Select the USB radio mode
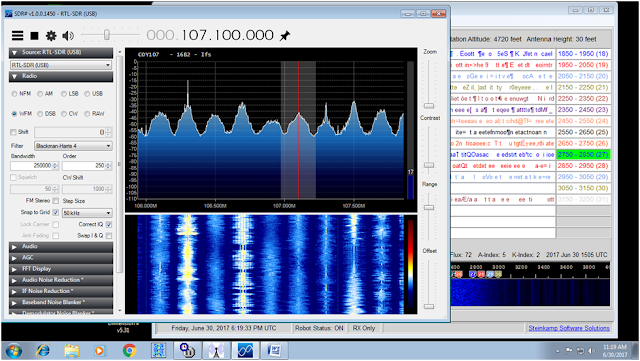Screen dimensions: 640x361 (87, 94)
